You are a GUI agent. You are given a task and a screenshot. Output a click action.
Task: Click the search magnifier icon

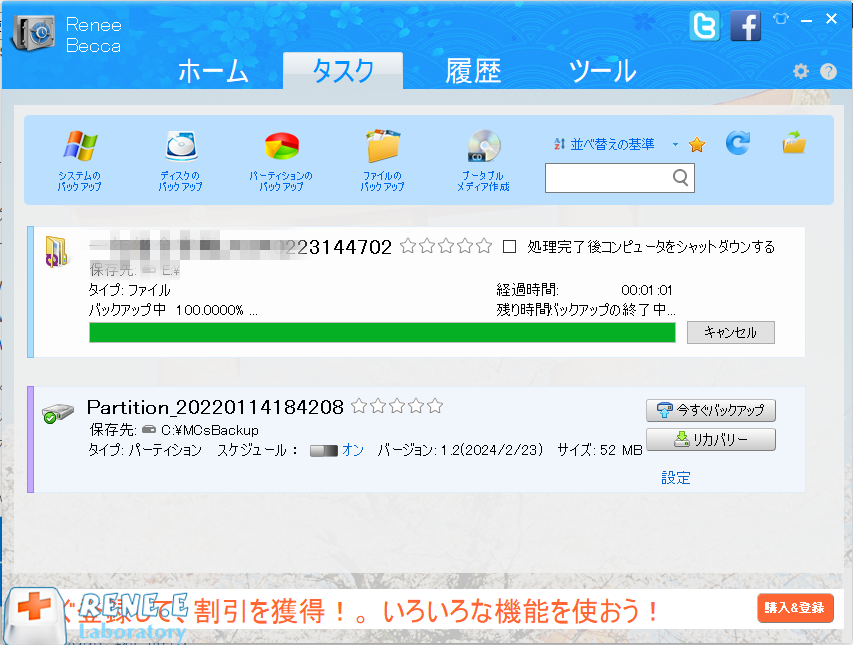pos(681,177)
